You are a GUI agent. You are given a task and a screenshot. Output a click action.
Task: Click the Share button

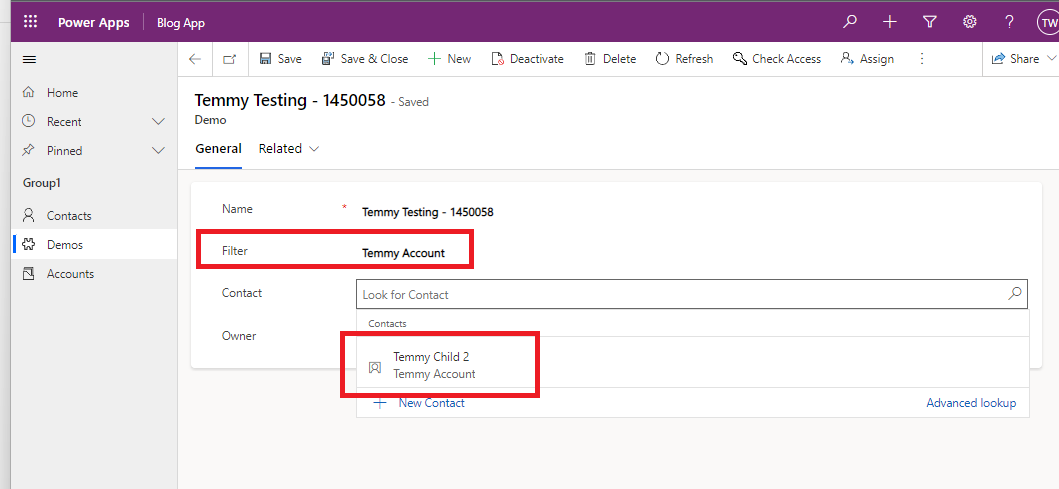1015,59
